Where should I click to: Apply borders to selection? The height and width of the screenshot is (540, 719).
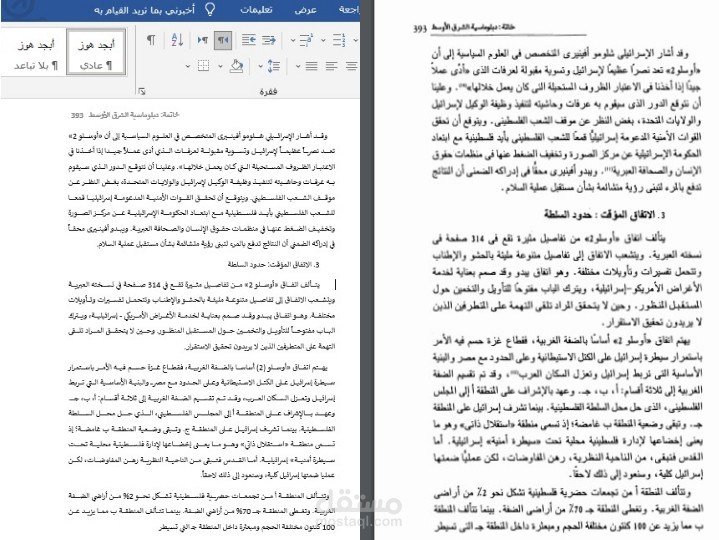tap(203, 66)
